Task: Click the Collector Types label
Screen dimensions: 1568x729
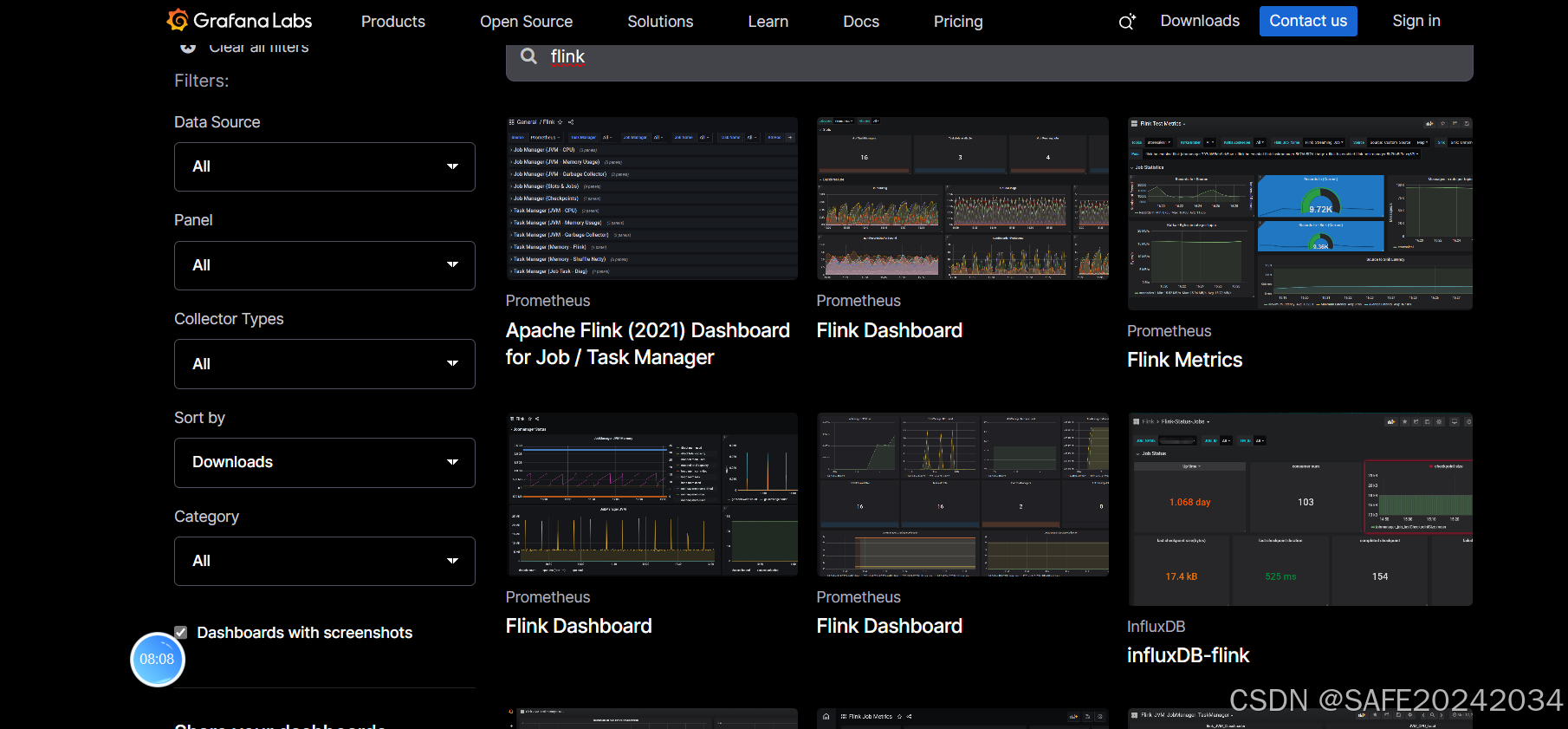Action: click(x=229, y=319)
